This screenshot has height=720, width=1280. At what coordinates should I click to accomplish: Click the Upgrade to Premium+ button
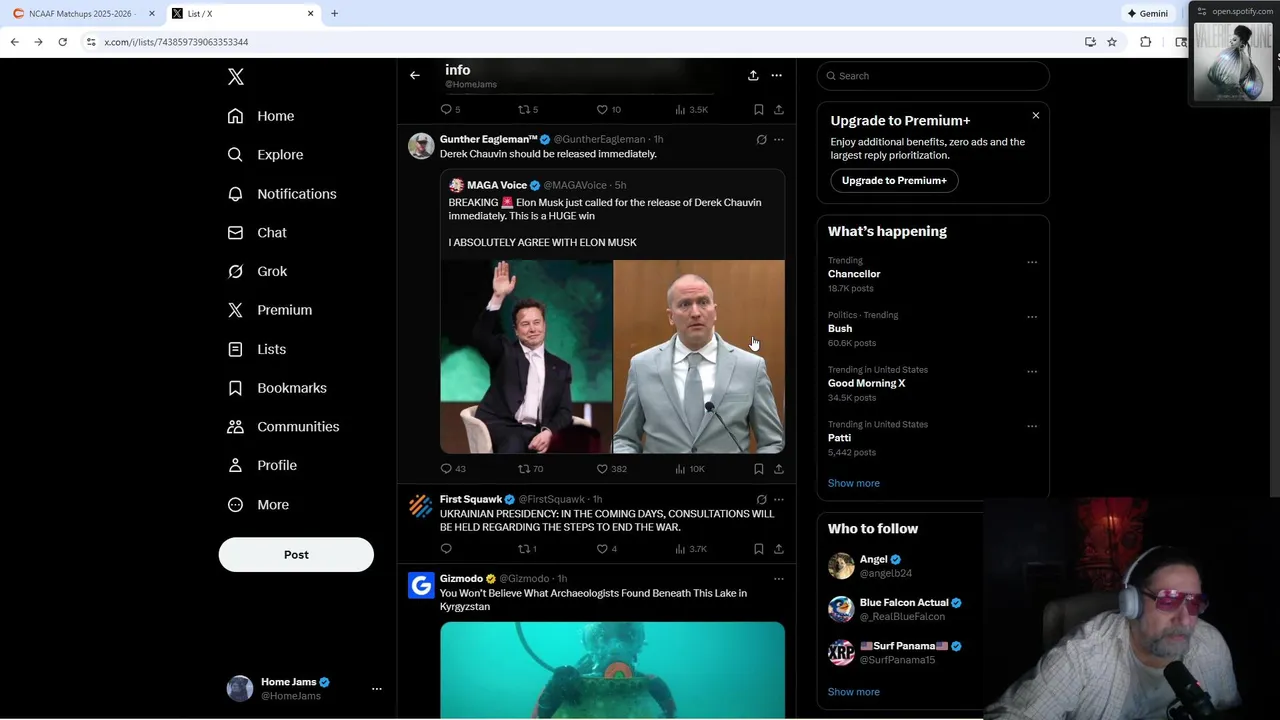tap(893, 180)
